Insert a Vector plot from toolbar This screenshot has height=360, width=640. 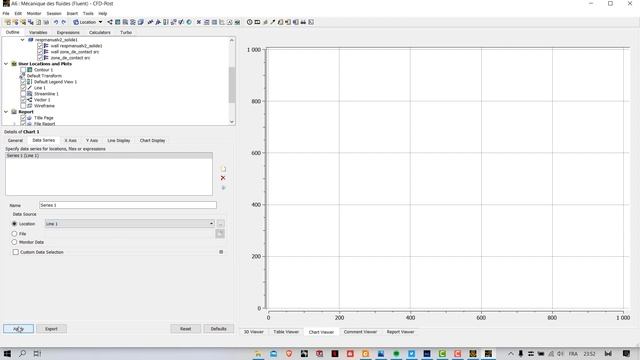[110, 22]
